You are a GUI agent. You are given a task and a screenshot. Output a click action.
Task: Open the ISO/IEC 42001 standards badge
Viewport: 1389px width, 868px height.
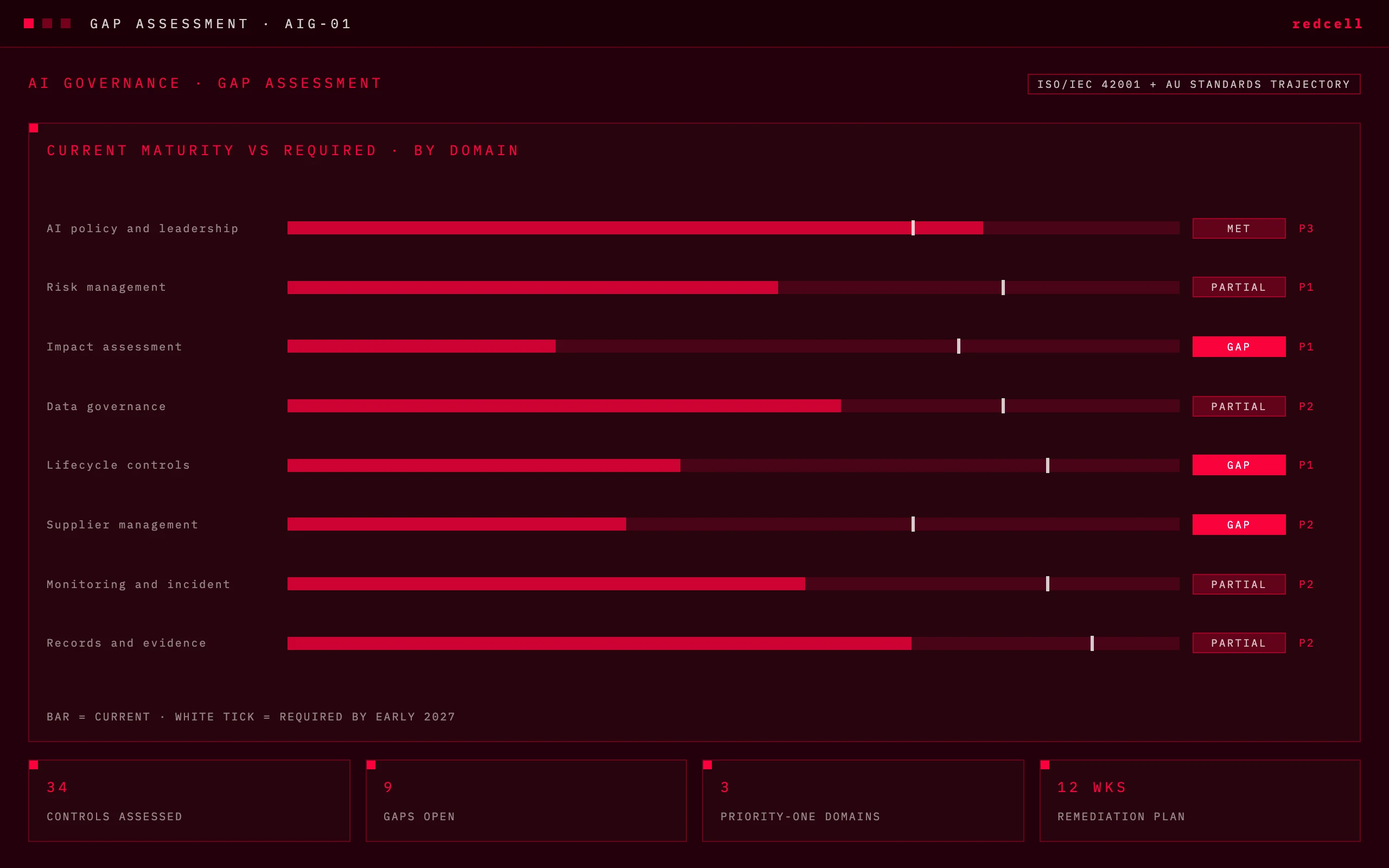click(x=1194, y=84)
